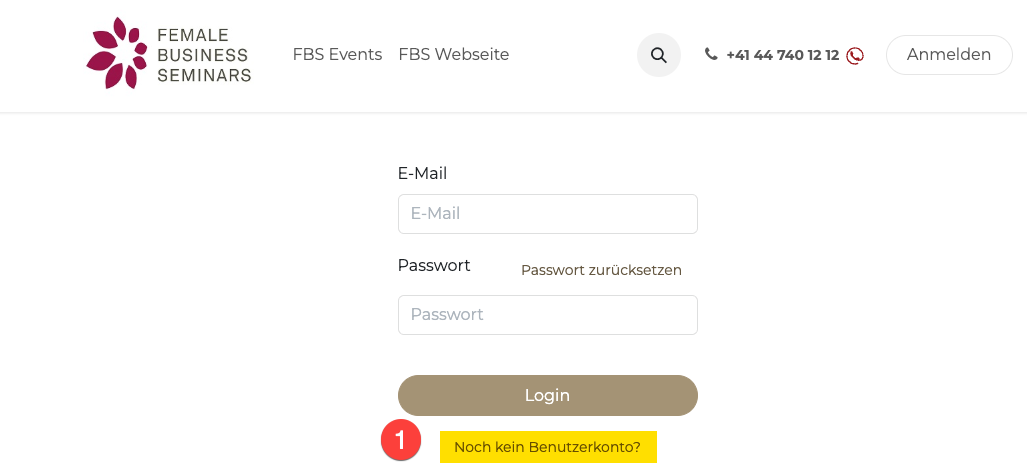Focus the Passwort input field

pos(547,315)
